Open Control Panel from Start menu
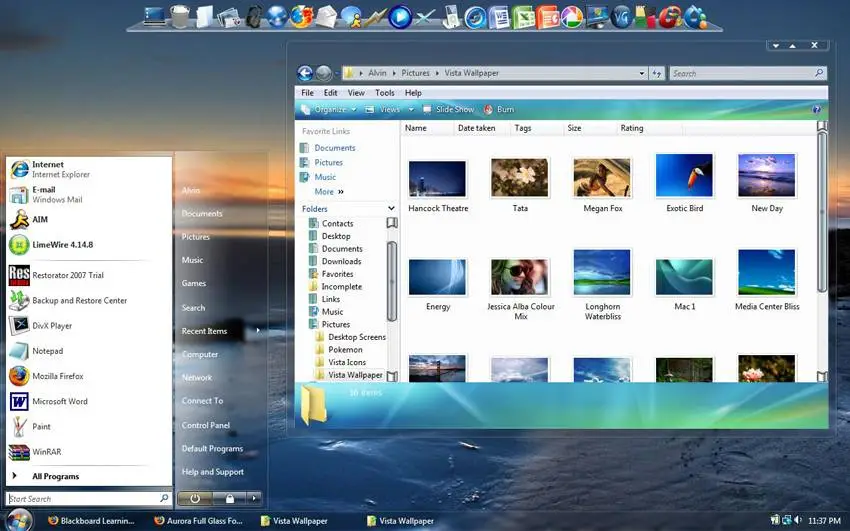This screenshot has width=850, height=531. (205, 425)
